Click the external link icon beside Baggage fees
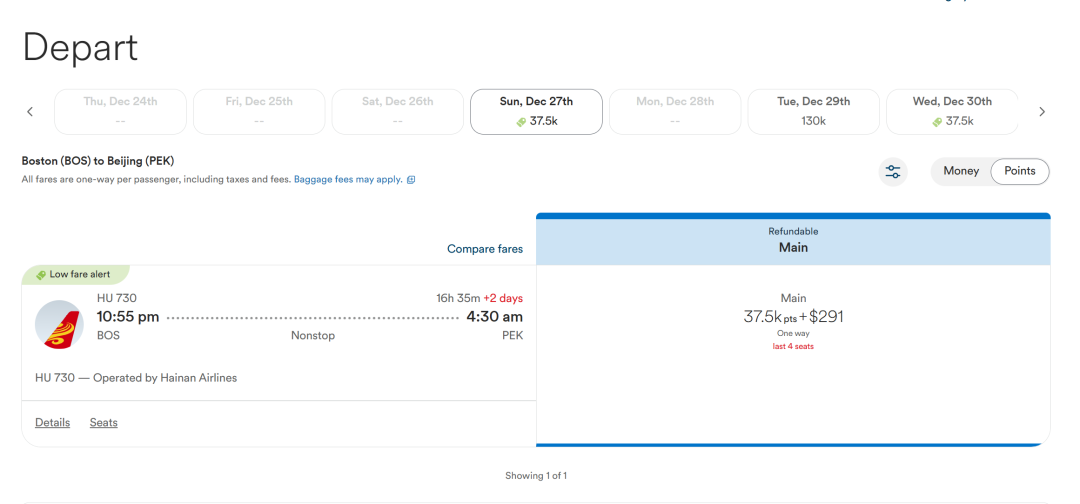The height and width of the screenshot is (504, 1080). [411, 180]
